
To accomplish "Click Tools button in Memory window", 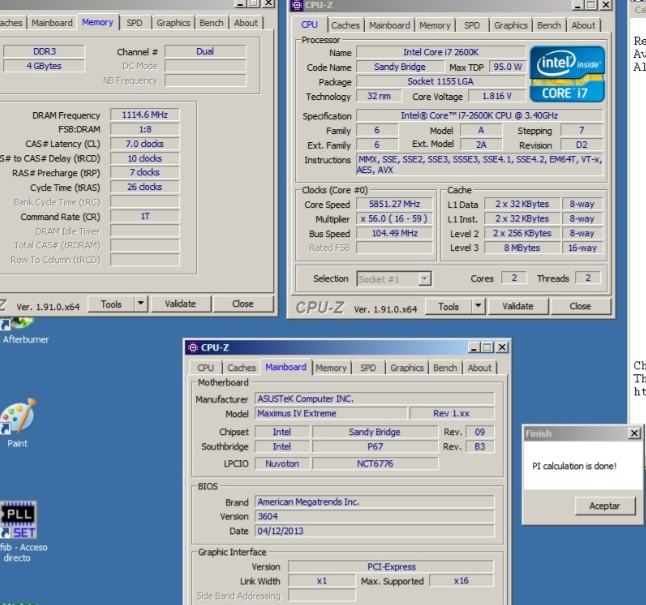I will point(111,304).
